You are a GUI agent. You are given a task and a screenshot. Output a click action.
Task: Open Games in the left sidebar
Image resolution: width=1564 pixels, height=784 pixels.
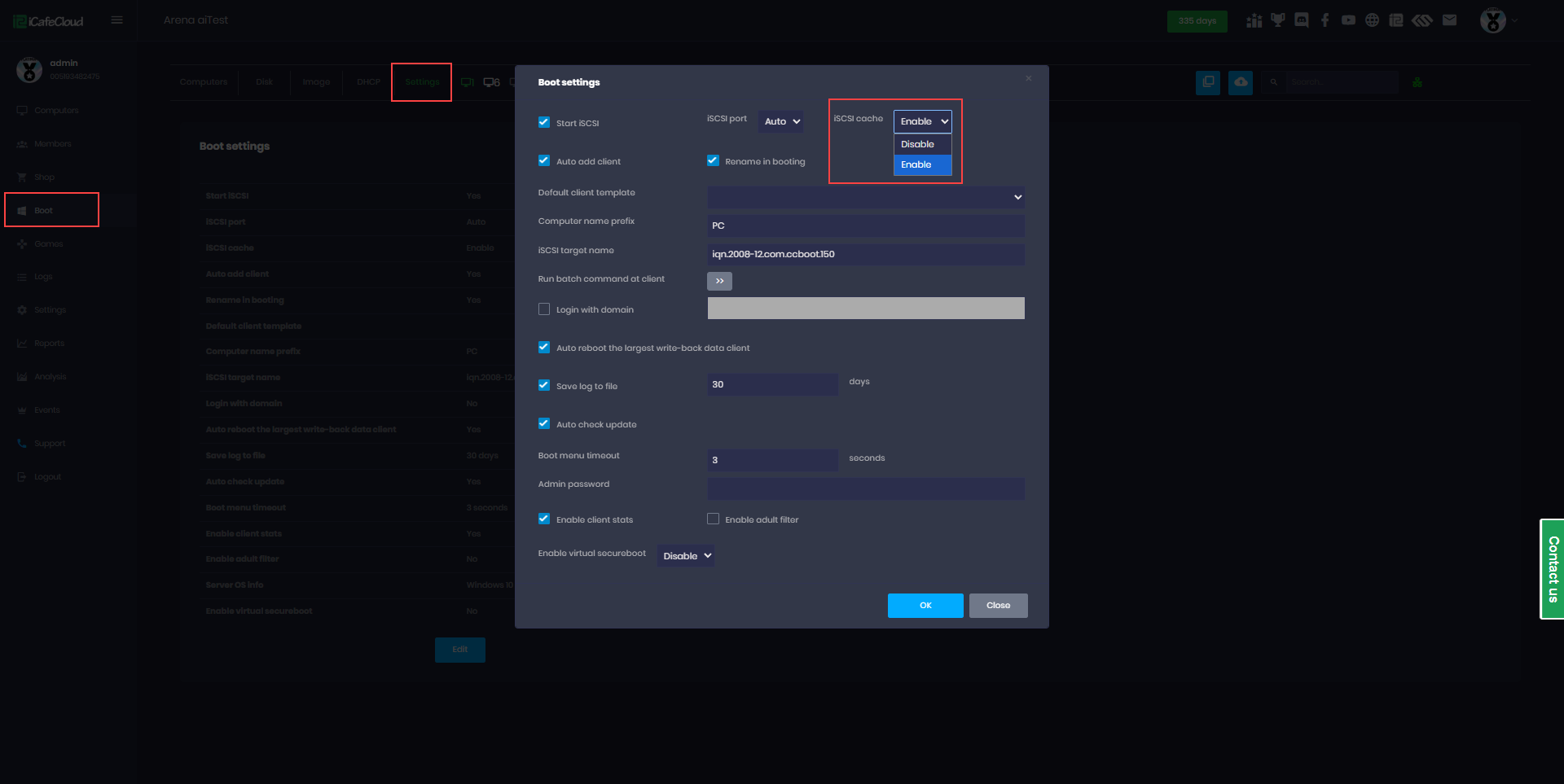[x=48, y=244]
